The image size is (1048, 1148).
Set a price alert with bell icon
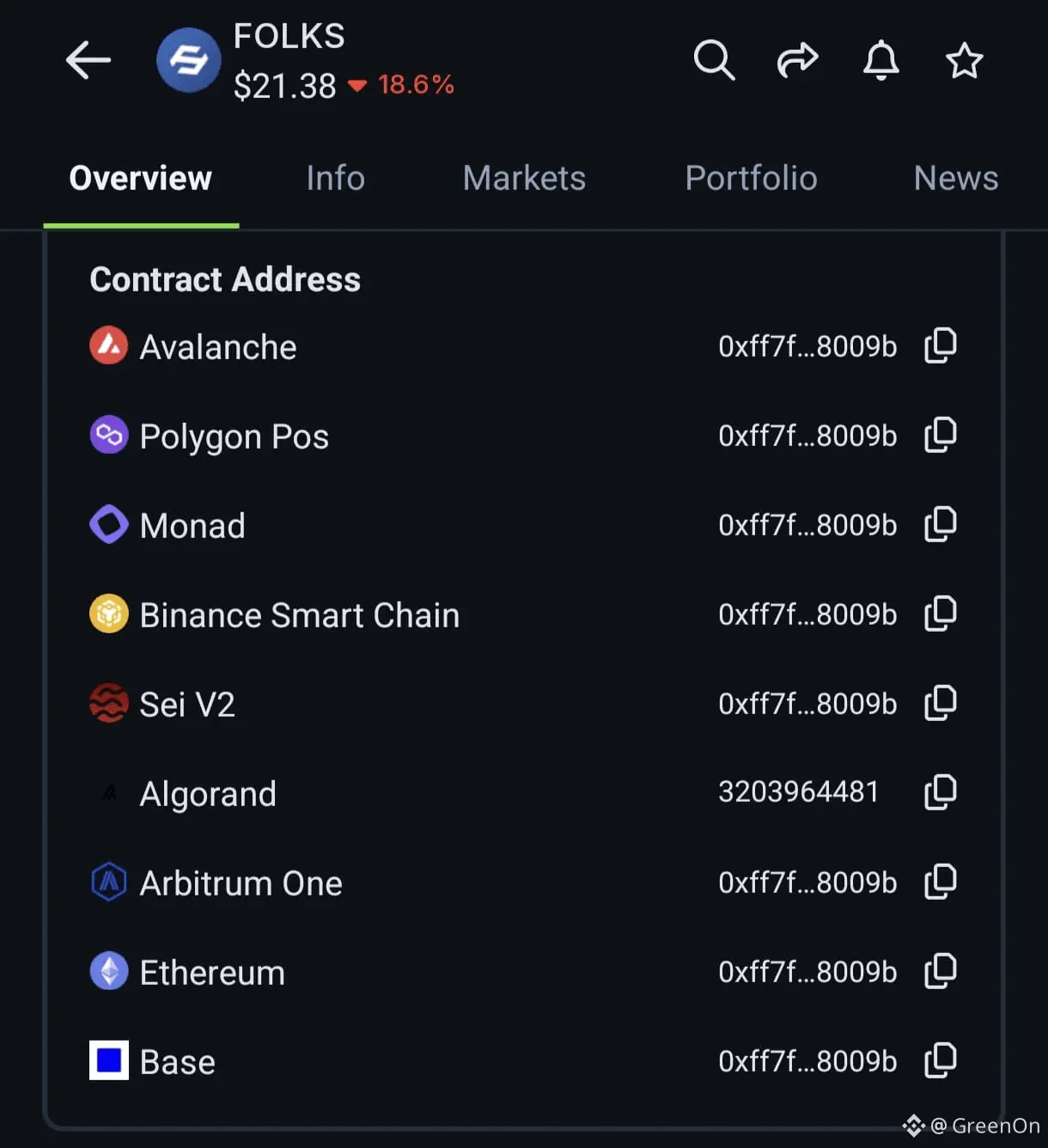coord(880,60)
